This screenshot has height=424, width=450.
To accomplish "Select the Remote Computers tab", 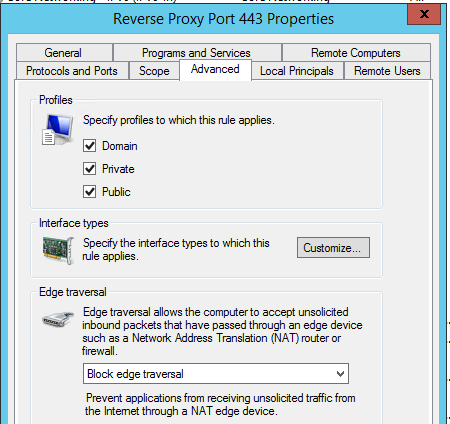I will click(356, 53).
